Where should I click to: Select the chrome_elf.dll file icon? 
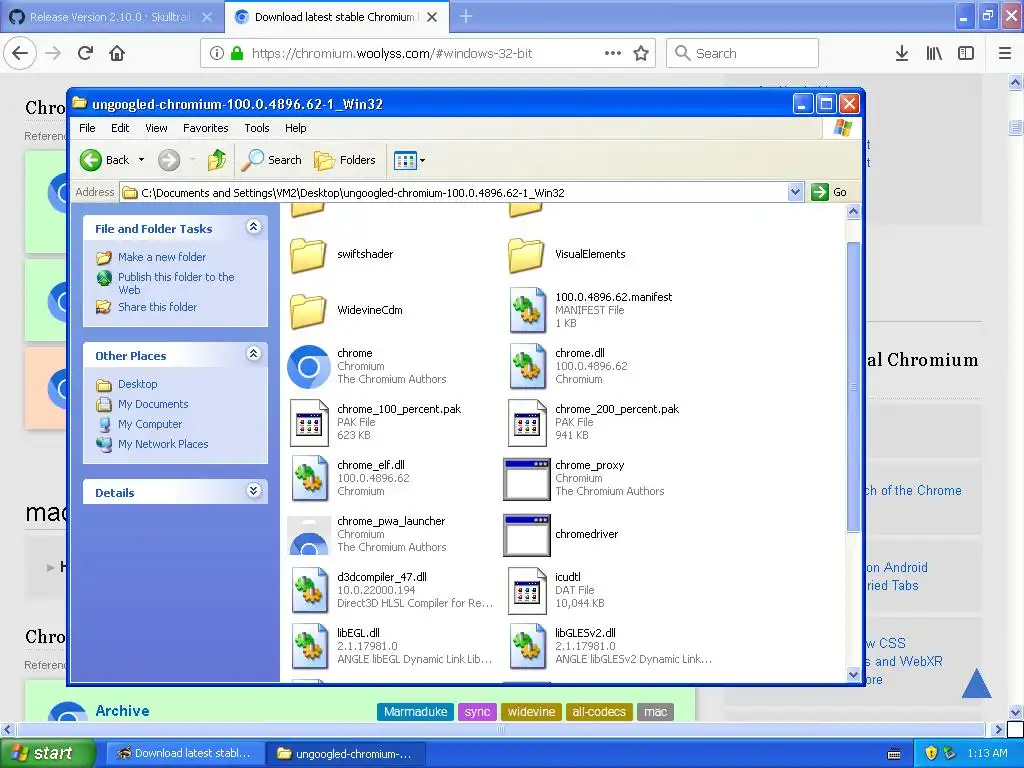(x=309, y=479)
